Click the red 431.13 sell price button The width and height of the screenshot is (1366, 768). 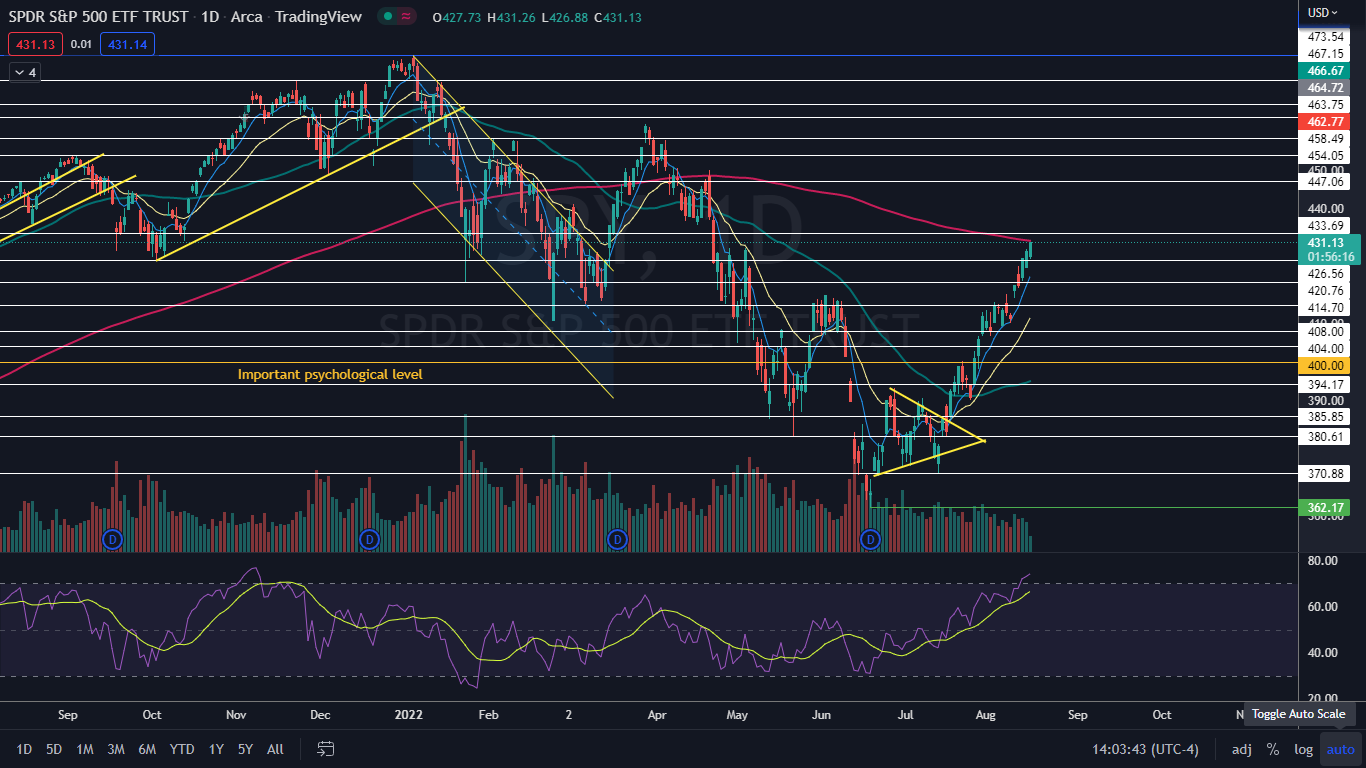coord(36,44)
